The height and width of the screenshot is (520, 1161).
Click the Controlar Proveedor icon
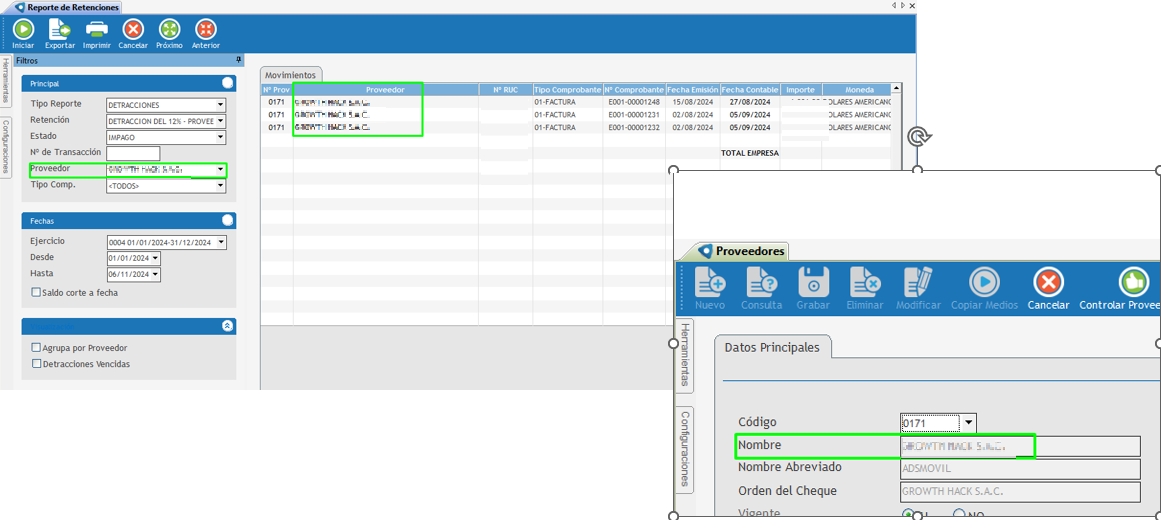coord(1133,283)
